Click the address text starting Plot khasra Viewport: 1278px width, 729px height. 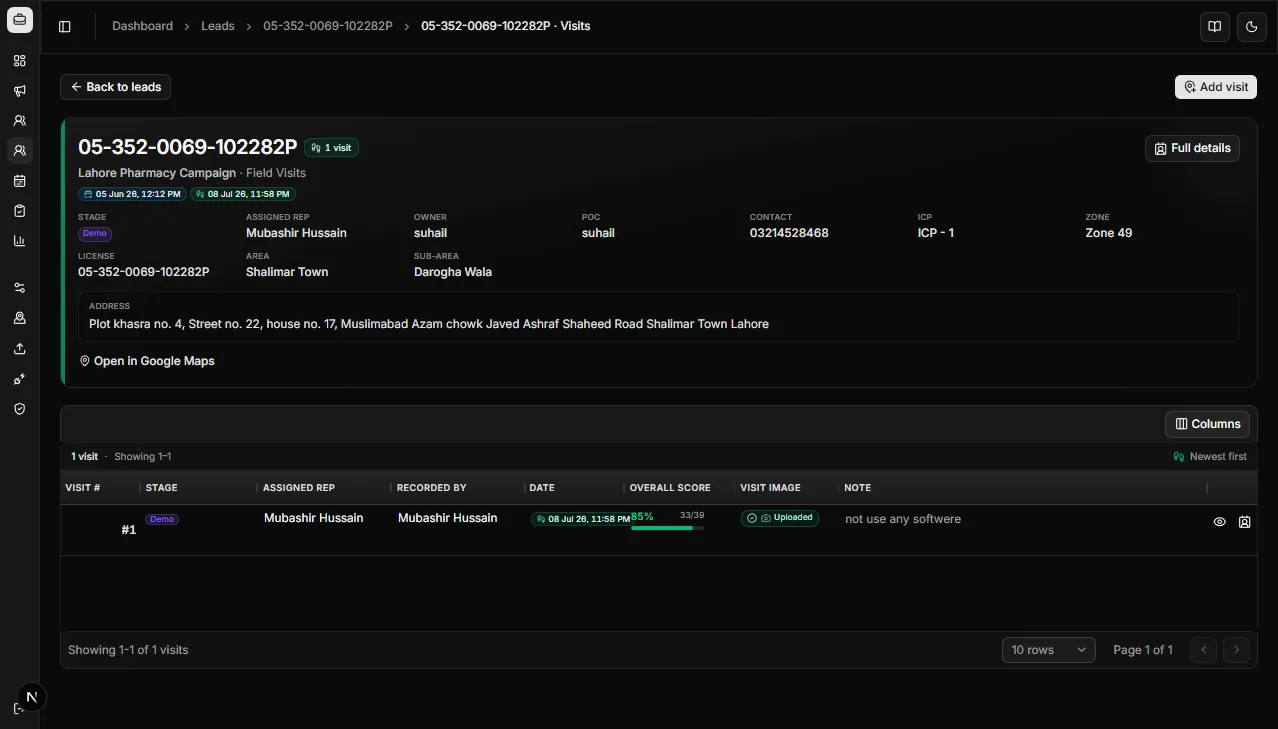coord(429,324)
